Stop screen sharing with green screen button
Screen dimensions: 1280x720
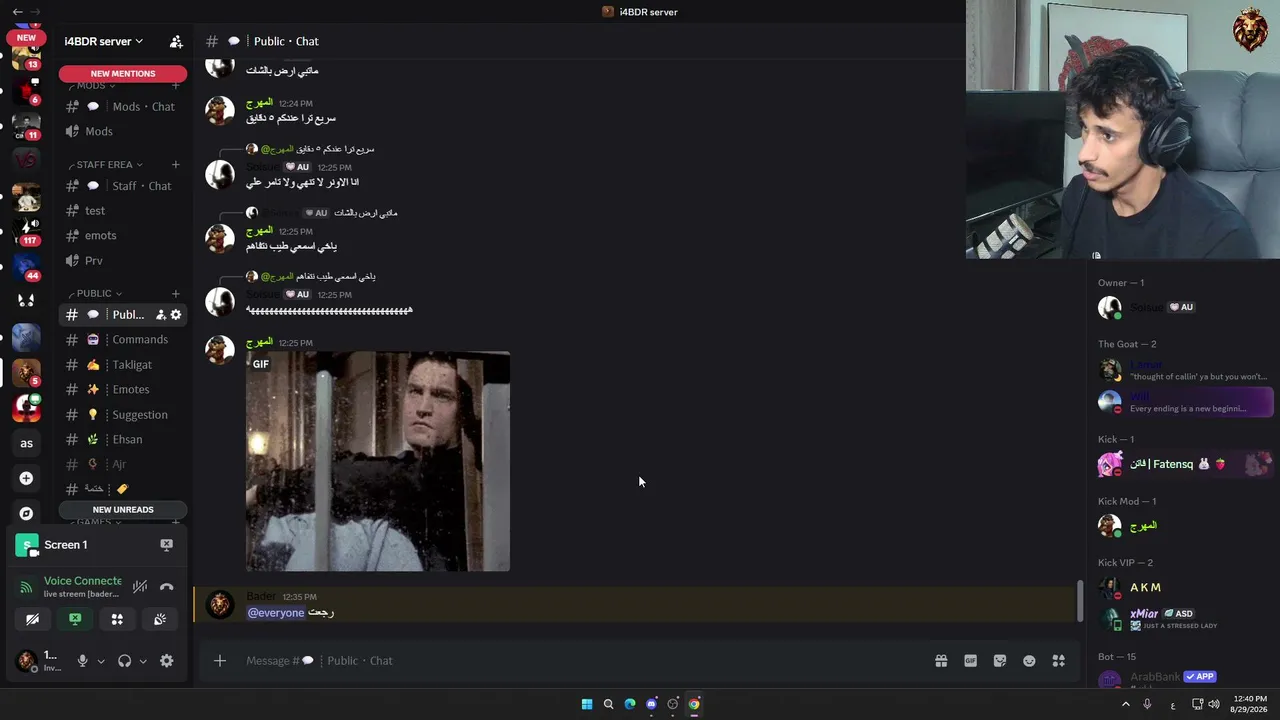[x=75, y=619]
